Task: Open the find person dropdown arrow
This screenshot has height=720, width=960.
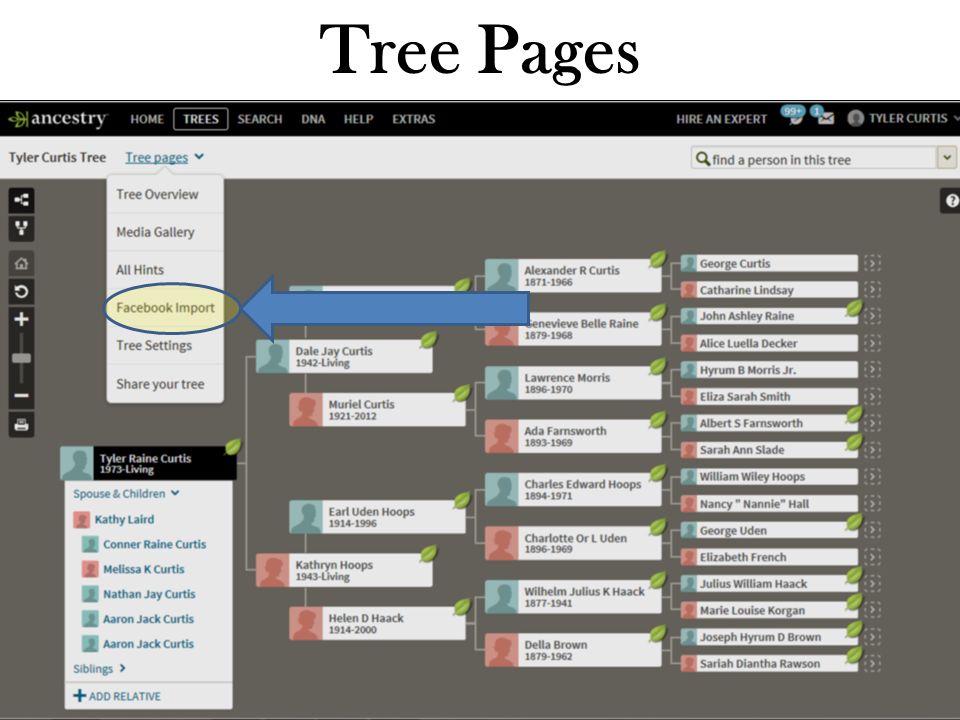Action: (947, 158)
